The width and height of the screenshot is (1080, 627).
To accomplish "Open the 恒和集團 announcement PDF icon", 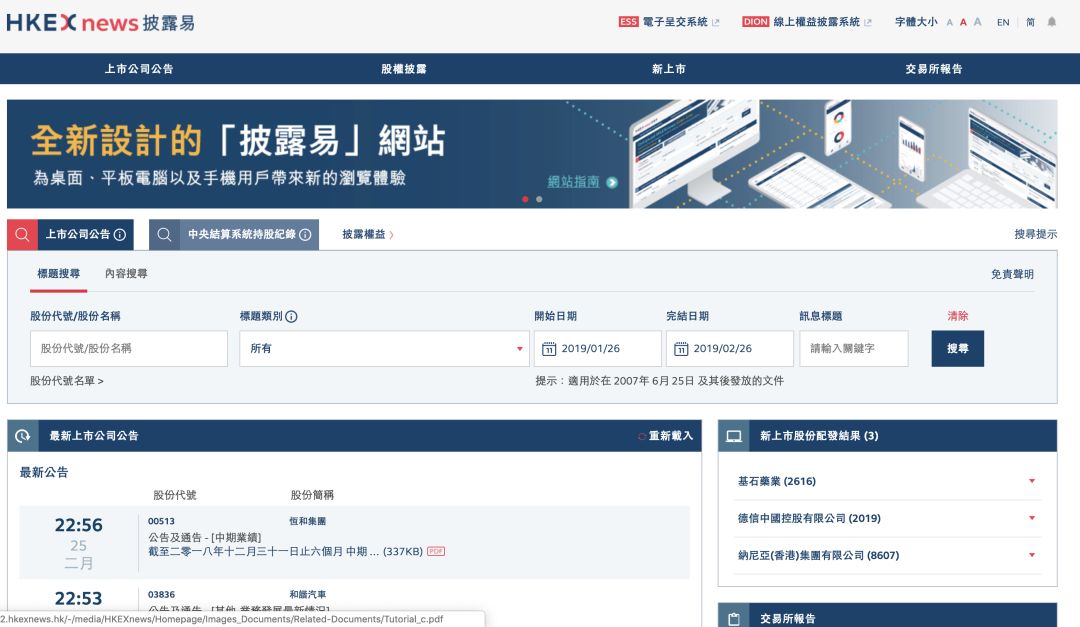I will click(435, 551).
